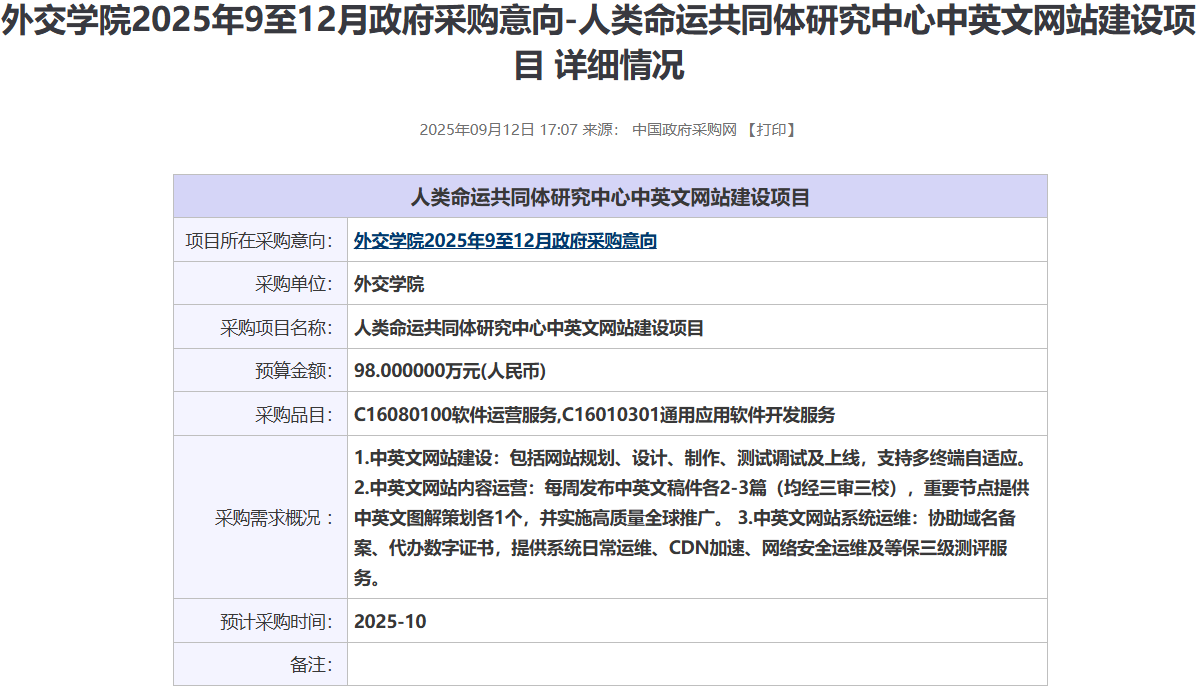
Task: Click the 中国政府采购网 source name
Action: coord(684,130)
